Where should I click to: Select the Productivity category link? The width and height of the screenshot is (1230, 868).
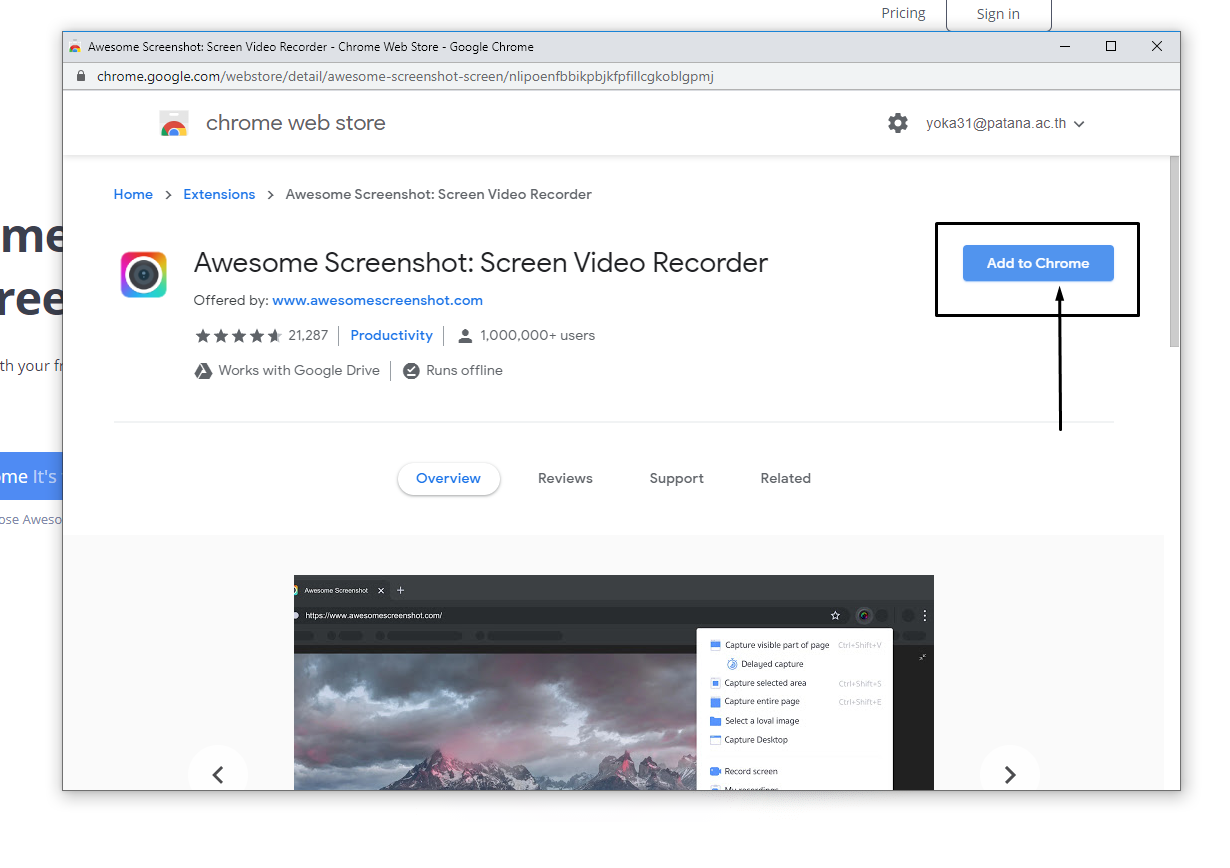pyautogui.click(x=392, y=335)
